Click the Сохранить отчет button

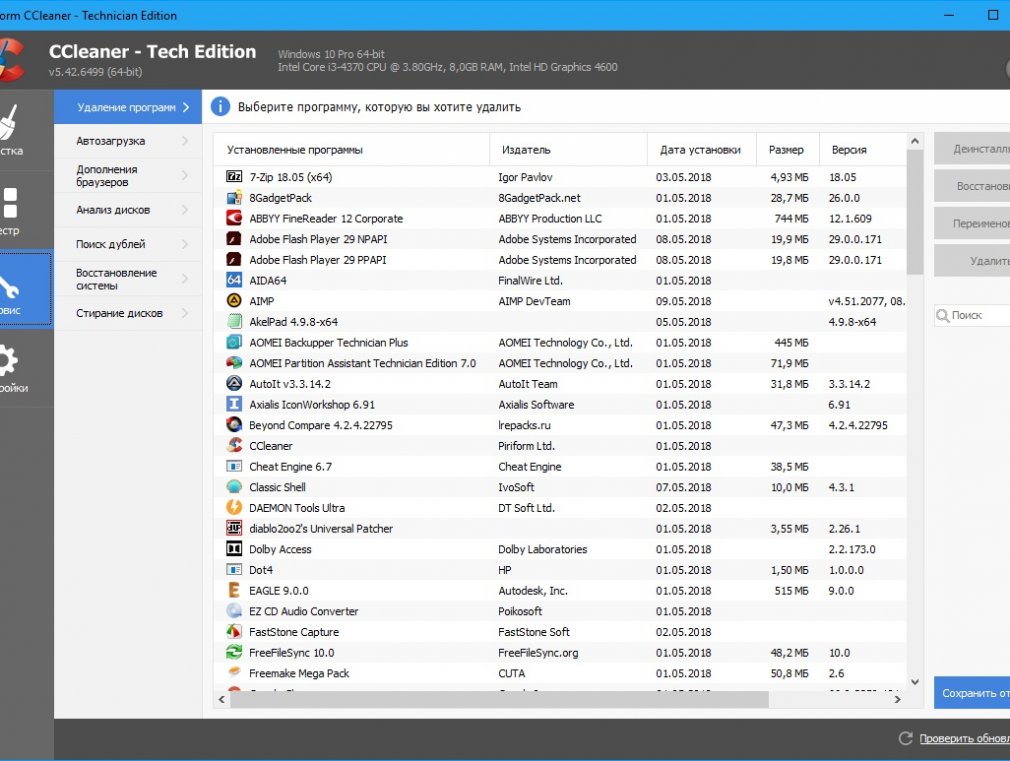[x=972, y=693]
